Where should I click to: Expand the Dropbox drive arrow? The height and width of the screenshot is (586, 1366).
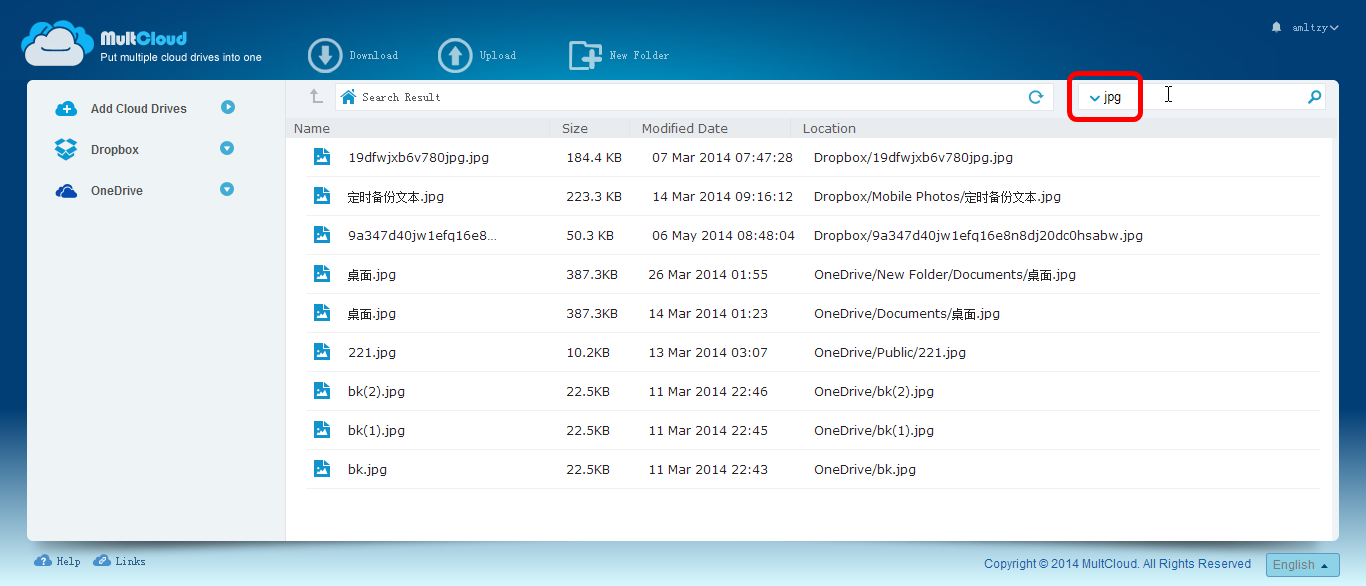coord(227,149)
